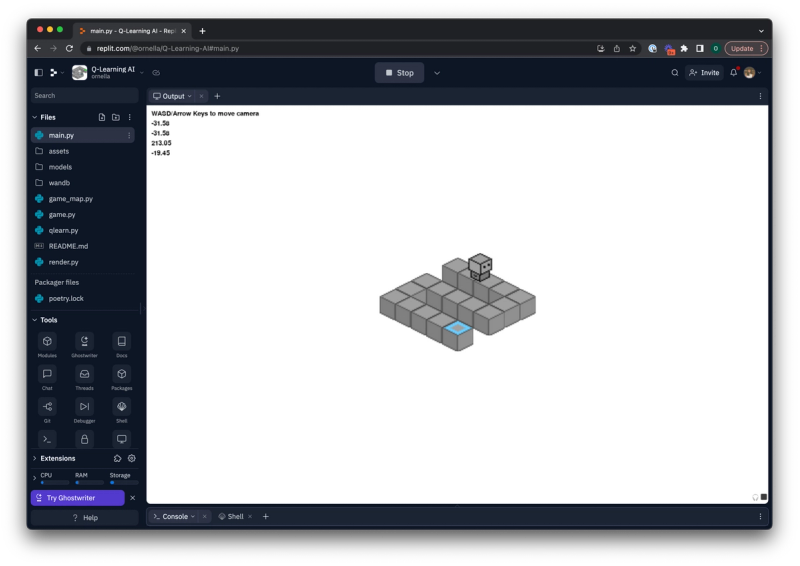Open the Secrets tool with padlock icon
This screenshot has width=800, height=566.
click(84, 439)
